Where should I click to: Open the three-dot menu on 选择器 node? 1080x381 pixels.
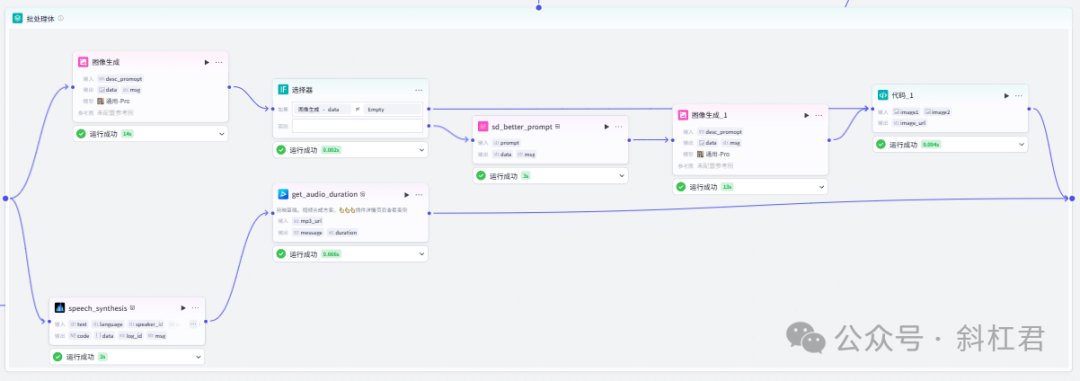click(418, 90)
